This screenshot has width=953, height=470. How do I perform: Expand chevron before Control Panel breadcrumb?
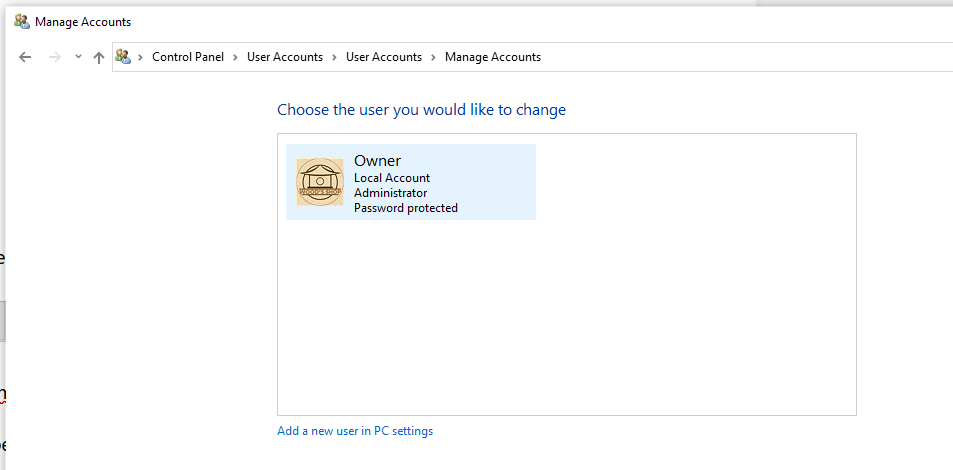pyautogui.click(x=140, y=57)
